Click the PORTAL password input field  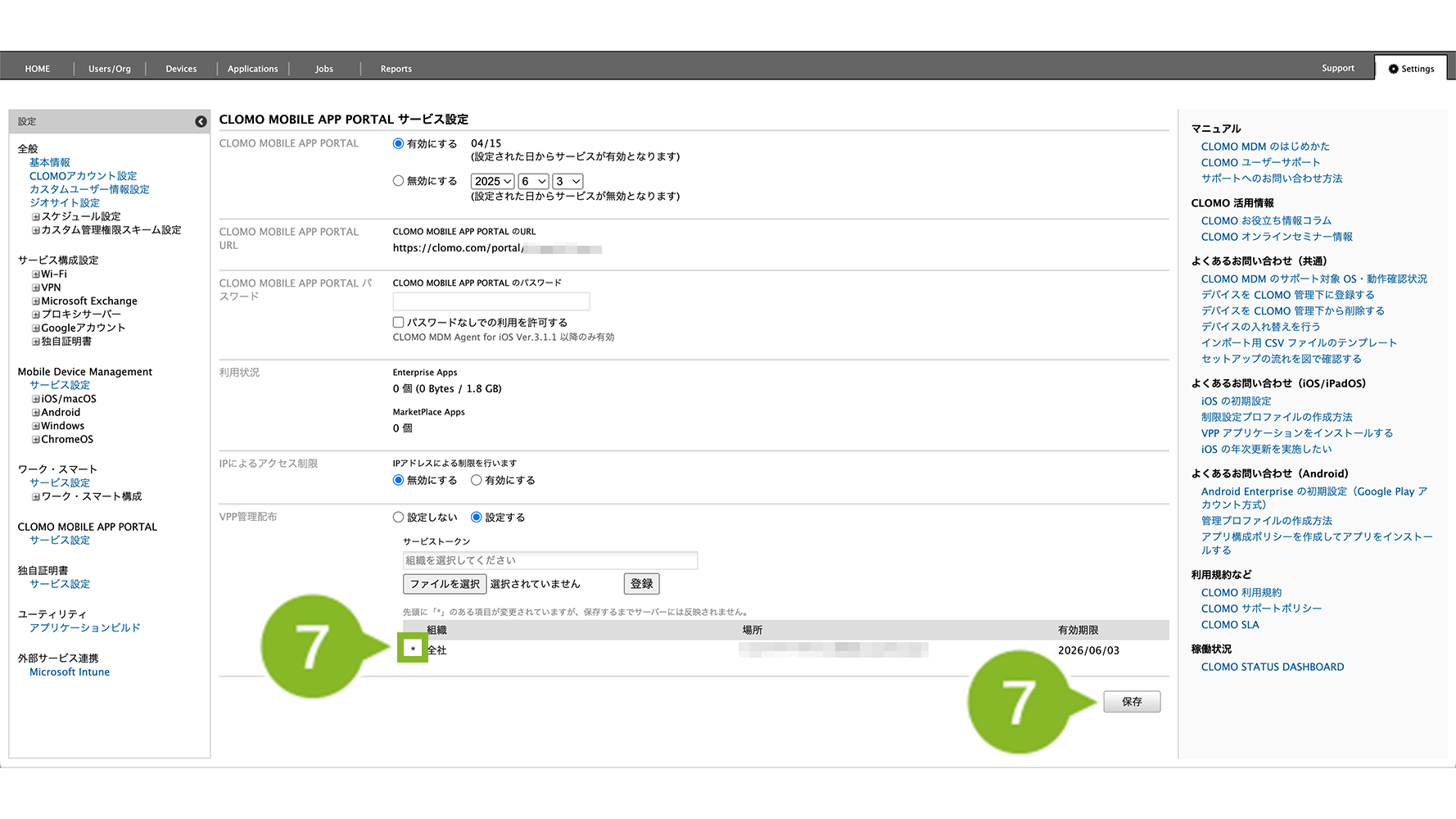(x=491, y=301)
